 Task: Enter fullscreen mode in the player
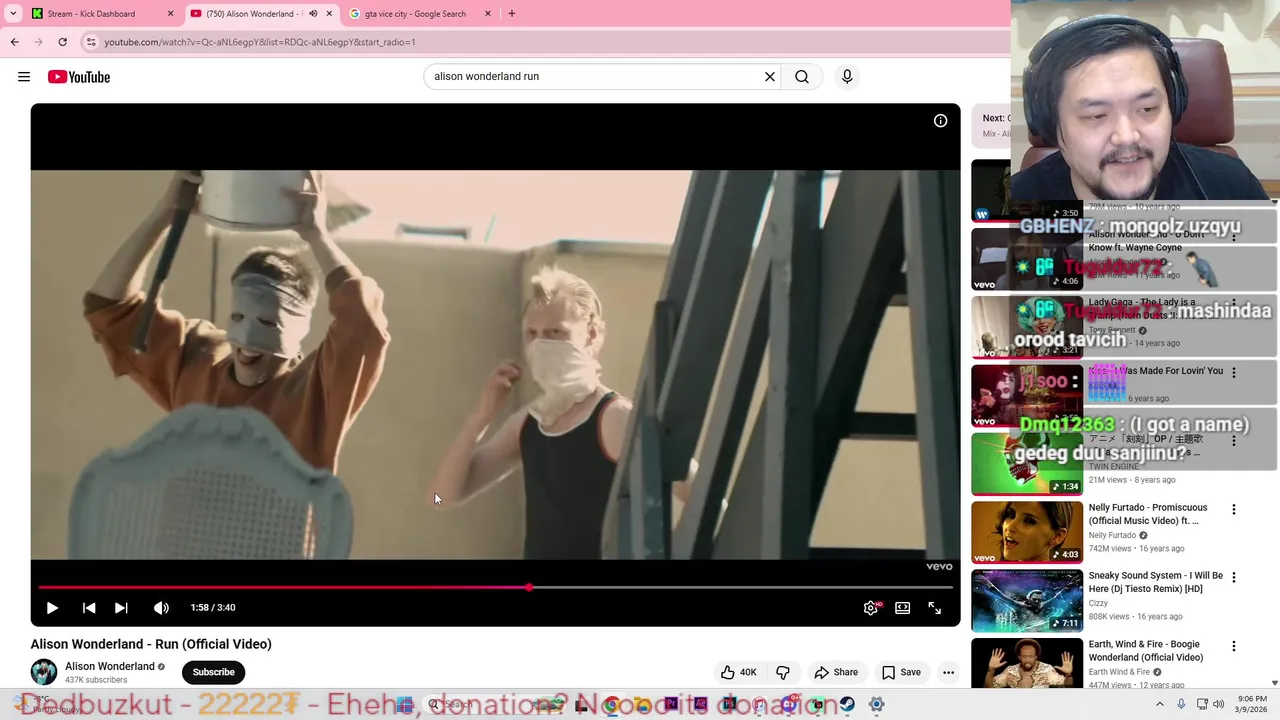pyautogui.click(x=934, y=608)
